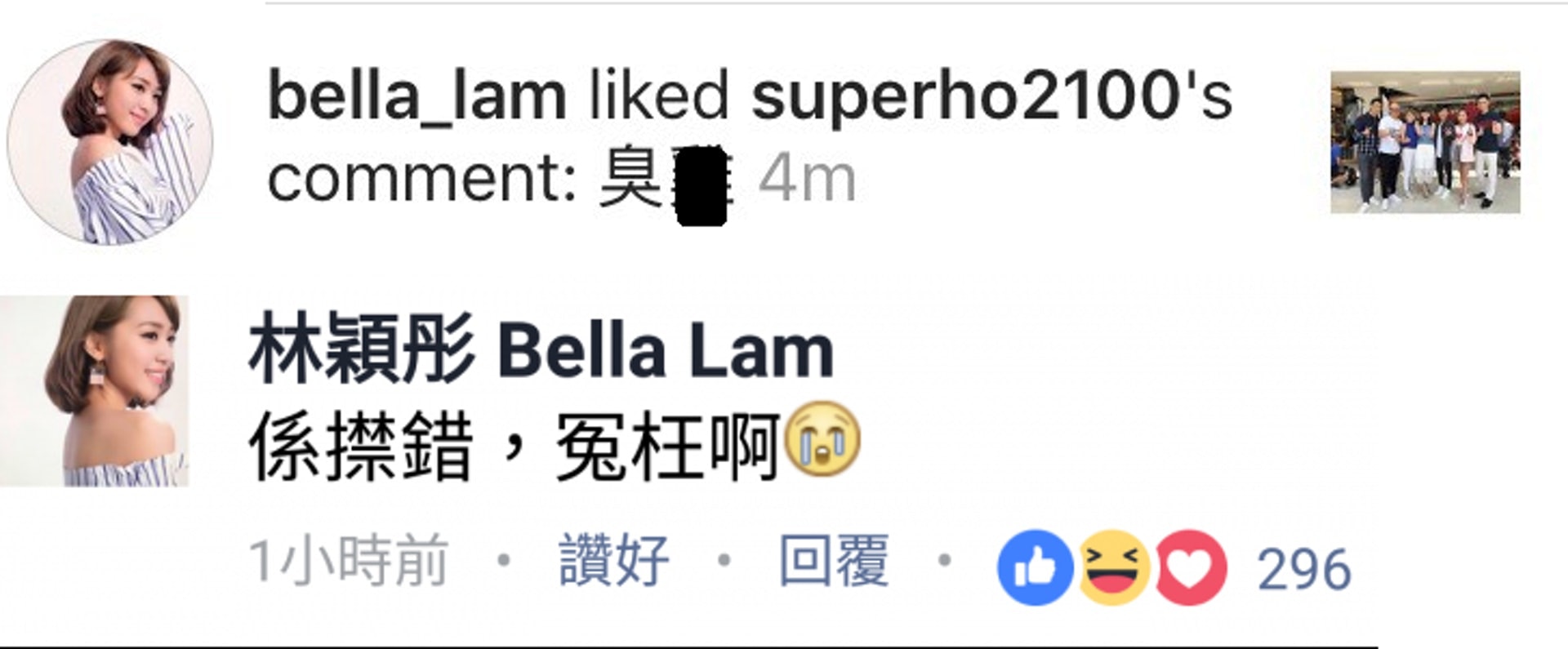The height and width of the screenshot is (649, 1568).
Task: Click the black redaction mark in comment
Action: [x=702, y=185]
